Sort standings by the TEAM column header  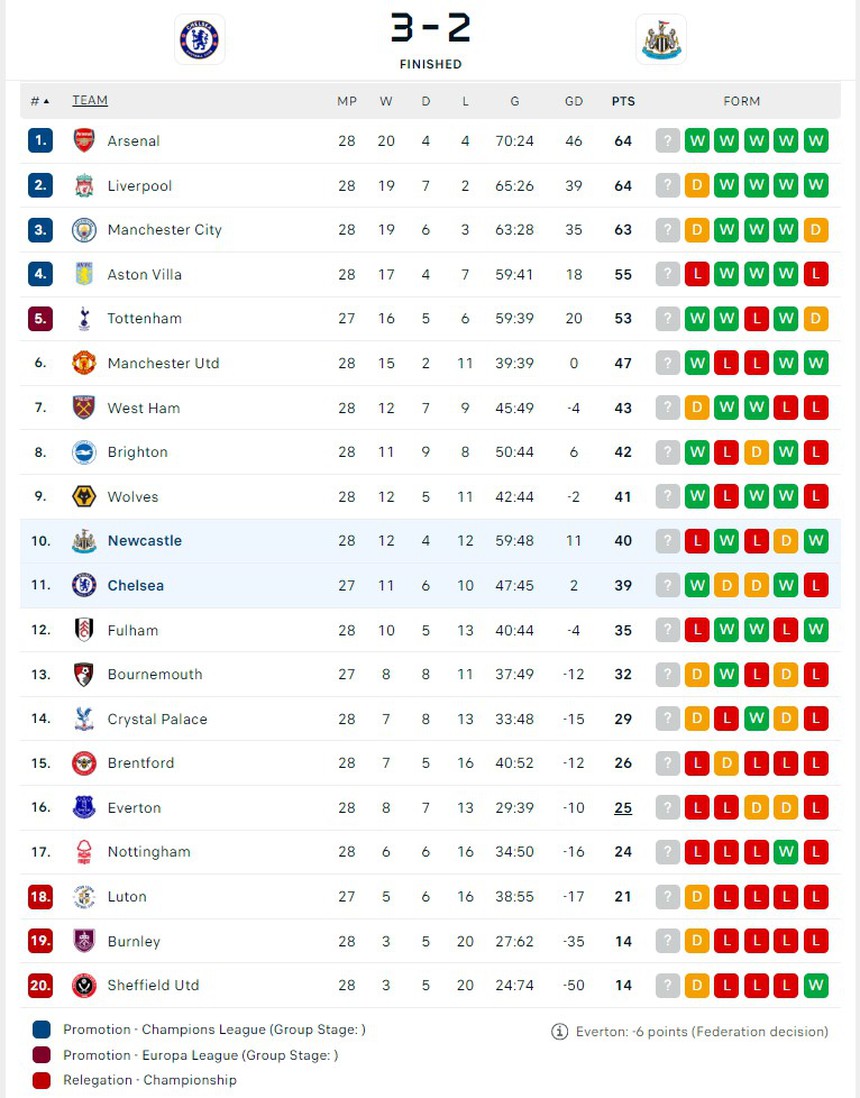click(90, 101)
